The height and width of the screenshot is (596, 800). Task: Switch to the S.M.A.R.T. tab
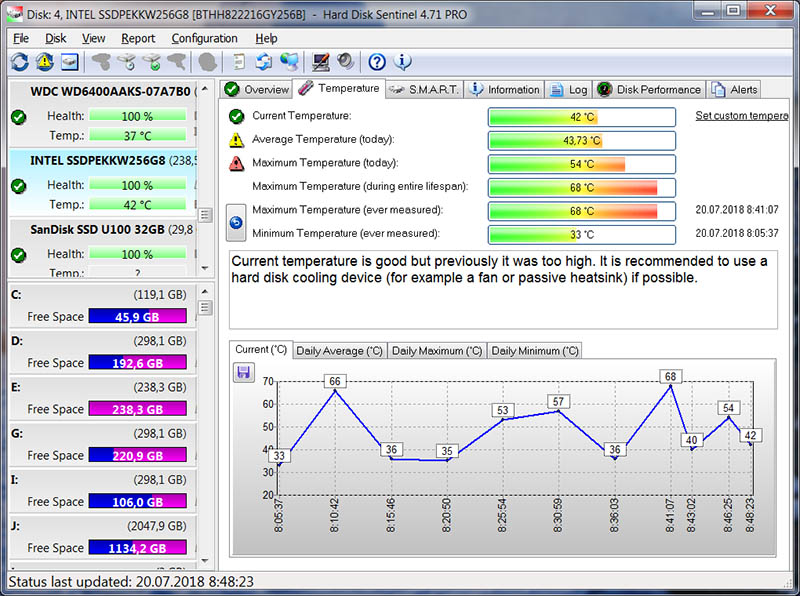click(424, 89)
